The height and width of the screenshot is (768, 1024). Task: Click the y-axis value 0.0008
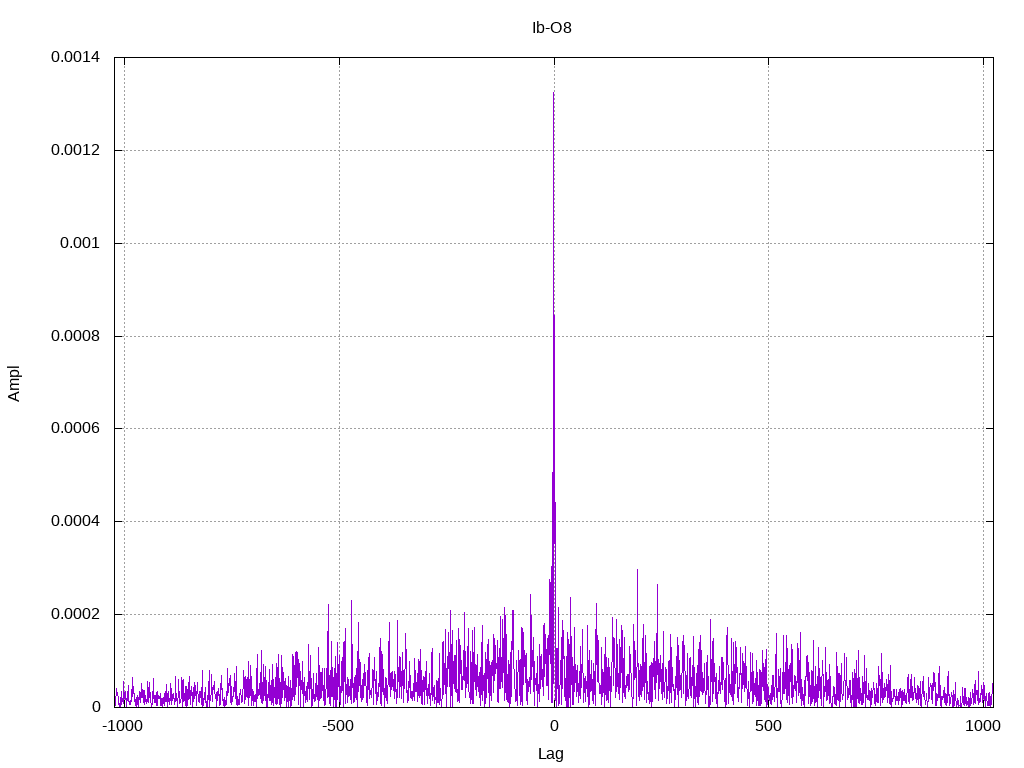(75, 336)
